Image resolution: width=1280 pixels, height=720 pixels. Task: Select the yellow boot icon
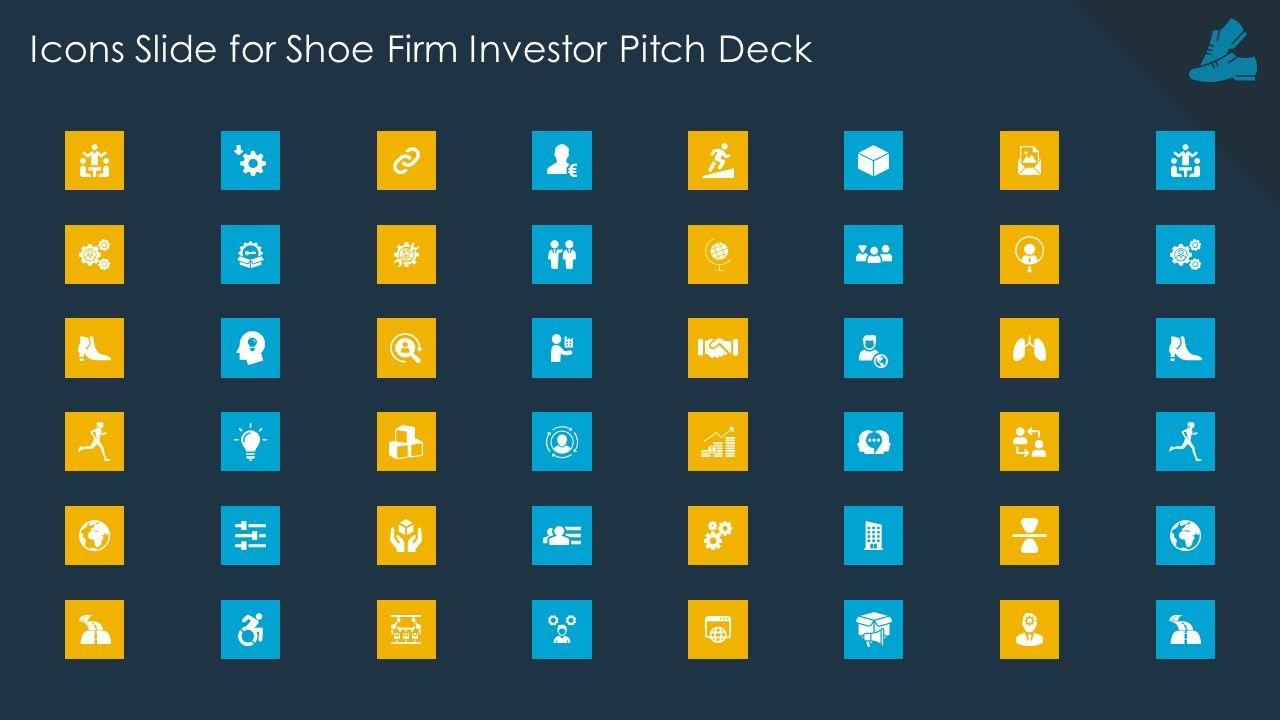94,348
